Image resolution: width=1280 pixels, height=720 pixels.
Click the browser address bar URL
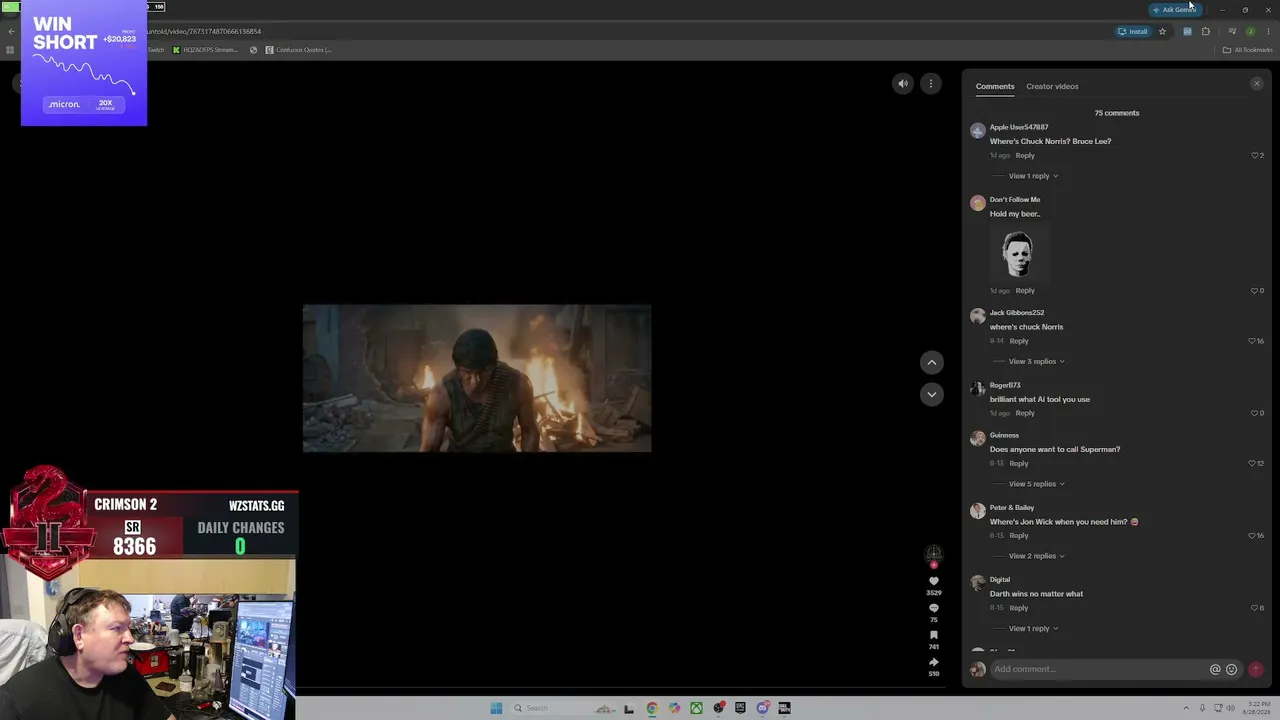205,31
